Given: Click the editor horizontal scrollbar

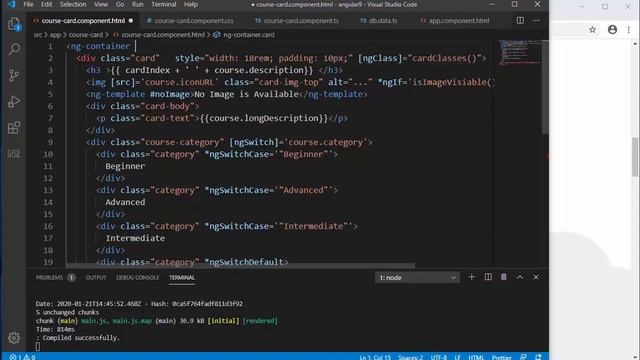Looking at the screenshot, I should coord(240,265).
